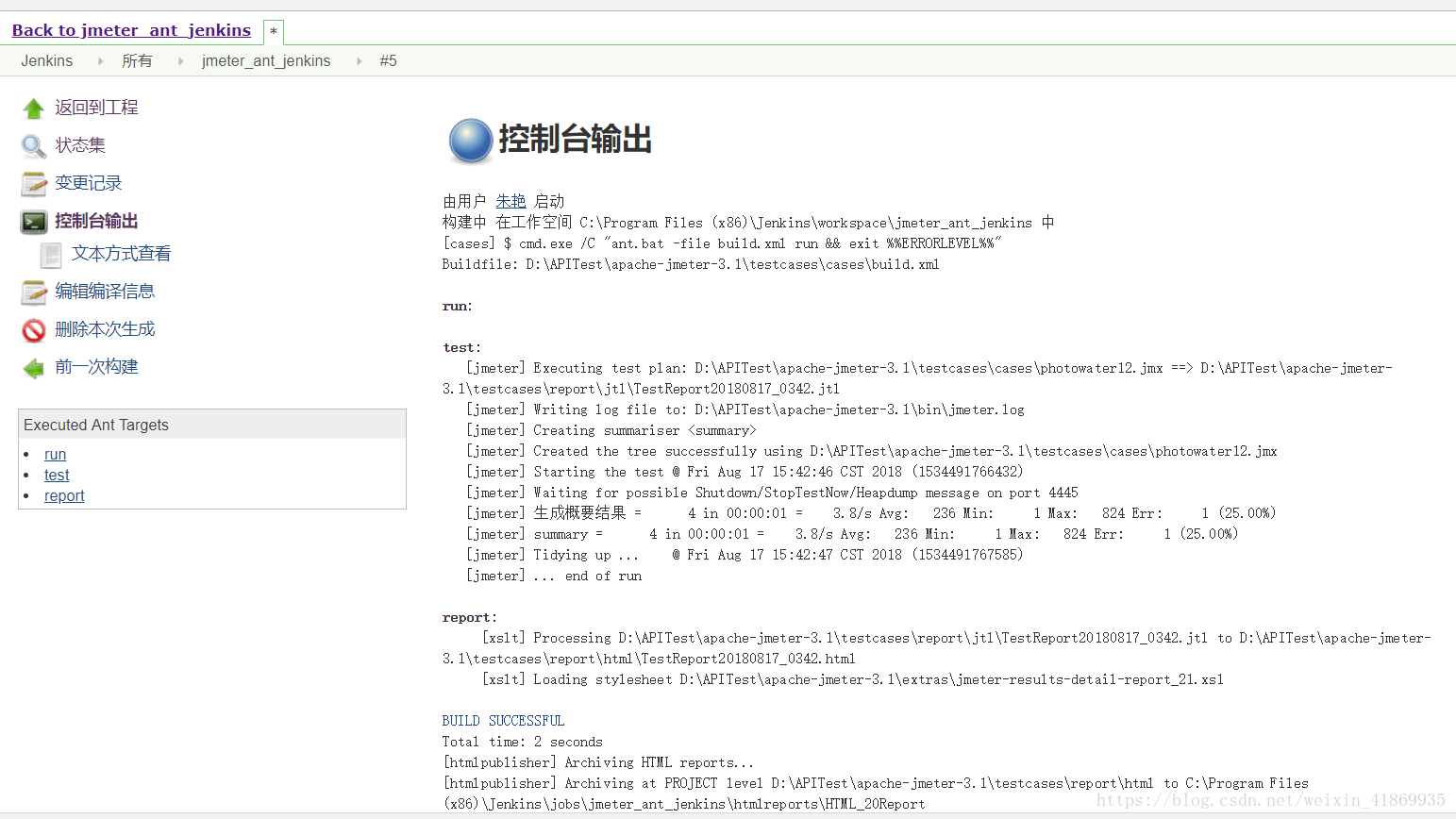Click the notepad icon beside 变更记录

(34, 184)
